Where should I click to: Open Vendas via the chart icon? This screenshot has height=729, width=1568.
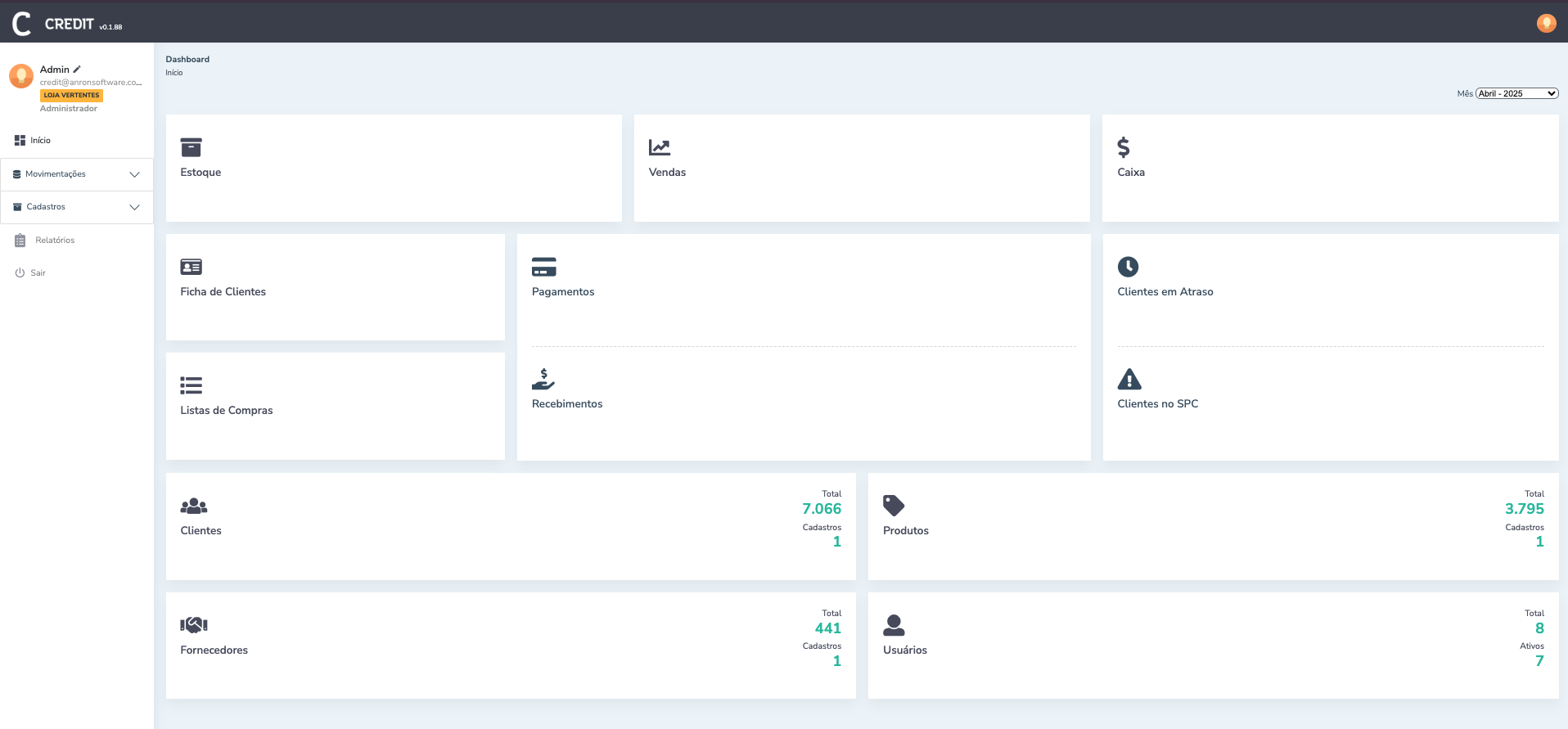point(659,147)
